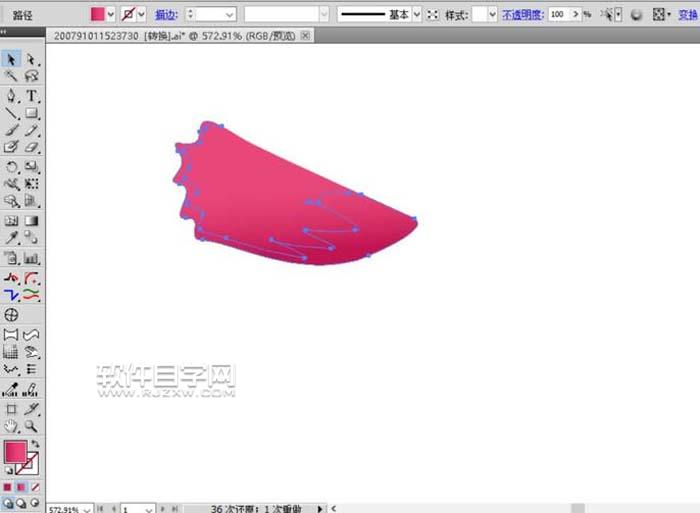Select the Type (T) tool
700x513 pixels.
(32, 96)
